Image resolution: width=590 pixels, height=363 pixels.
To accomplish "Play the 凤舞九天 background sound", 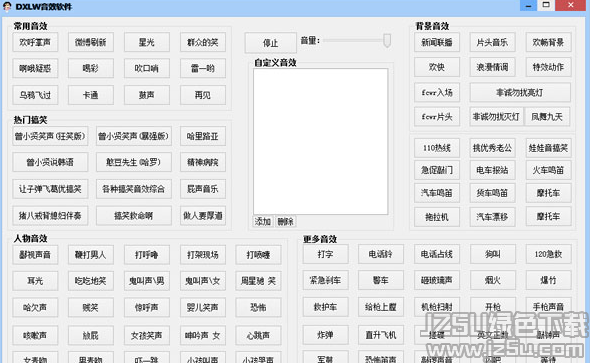I will tap(547, 117).
